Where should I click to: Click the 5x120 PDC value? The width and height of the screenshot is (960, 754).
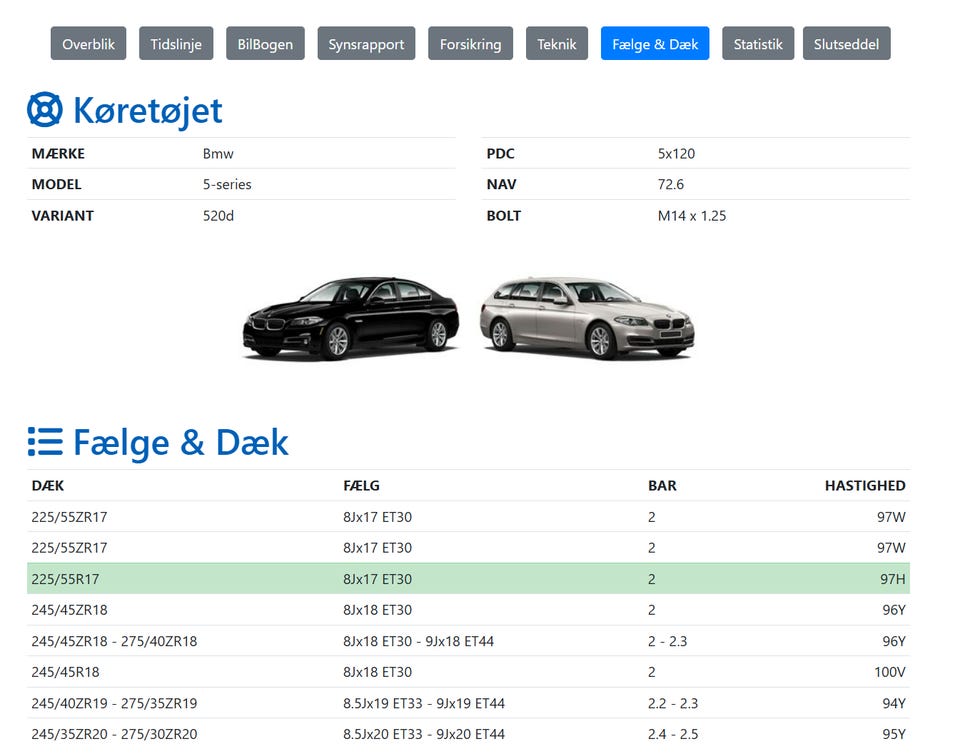676,154
